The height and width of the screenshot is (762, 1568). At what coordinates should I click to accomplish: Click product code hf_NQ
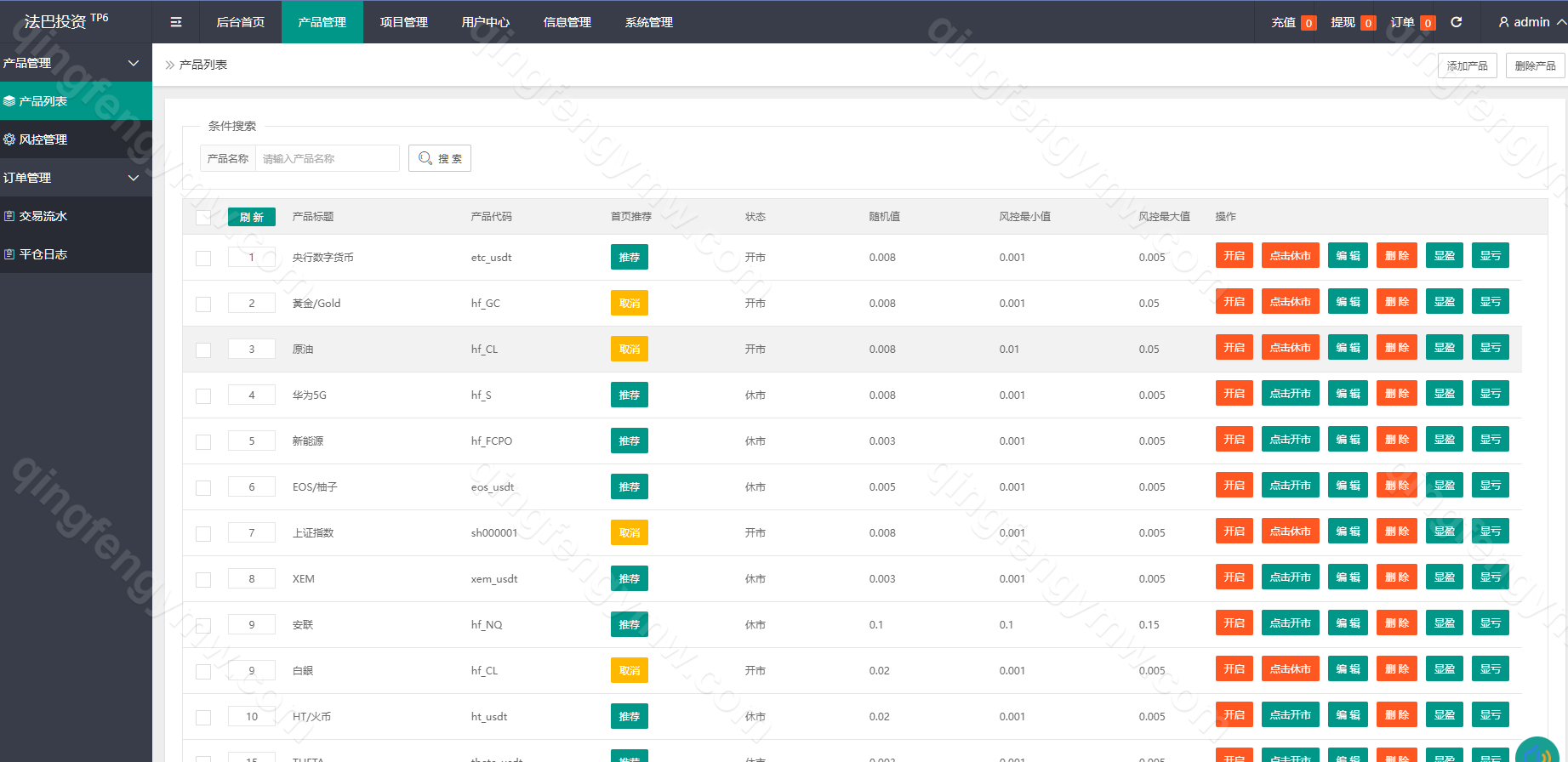coord(487,624)
